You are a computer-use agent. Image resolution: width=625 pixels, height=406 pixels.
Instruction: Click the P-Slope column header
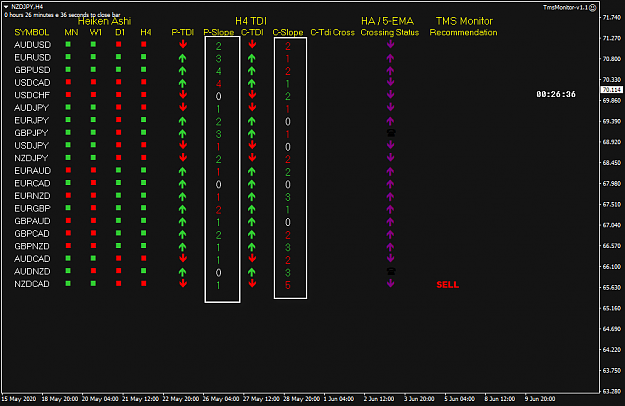218,32
